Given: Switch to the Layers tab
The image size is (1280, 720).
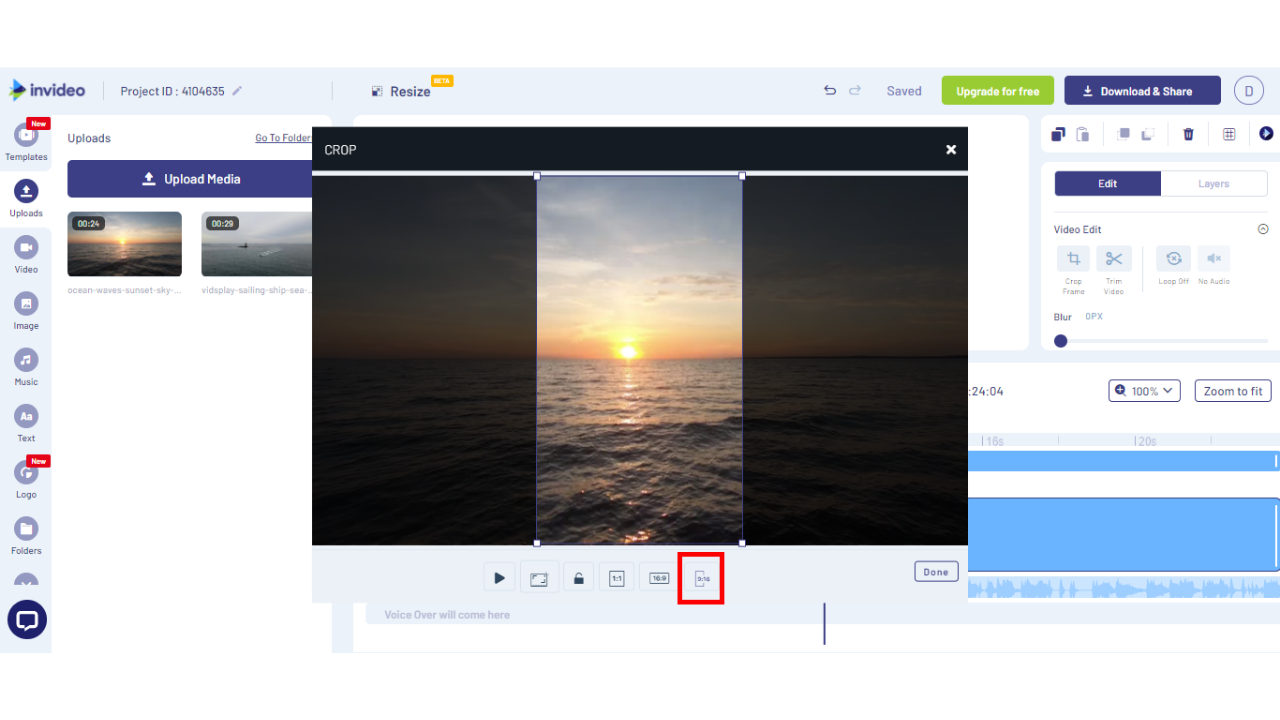Looking at the screenshot, I should pos(1213,183).
